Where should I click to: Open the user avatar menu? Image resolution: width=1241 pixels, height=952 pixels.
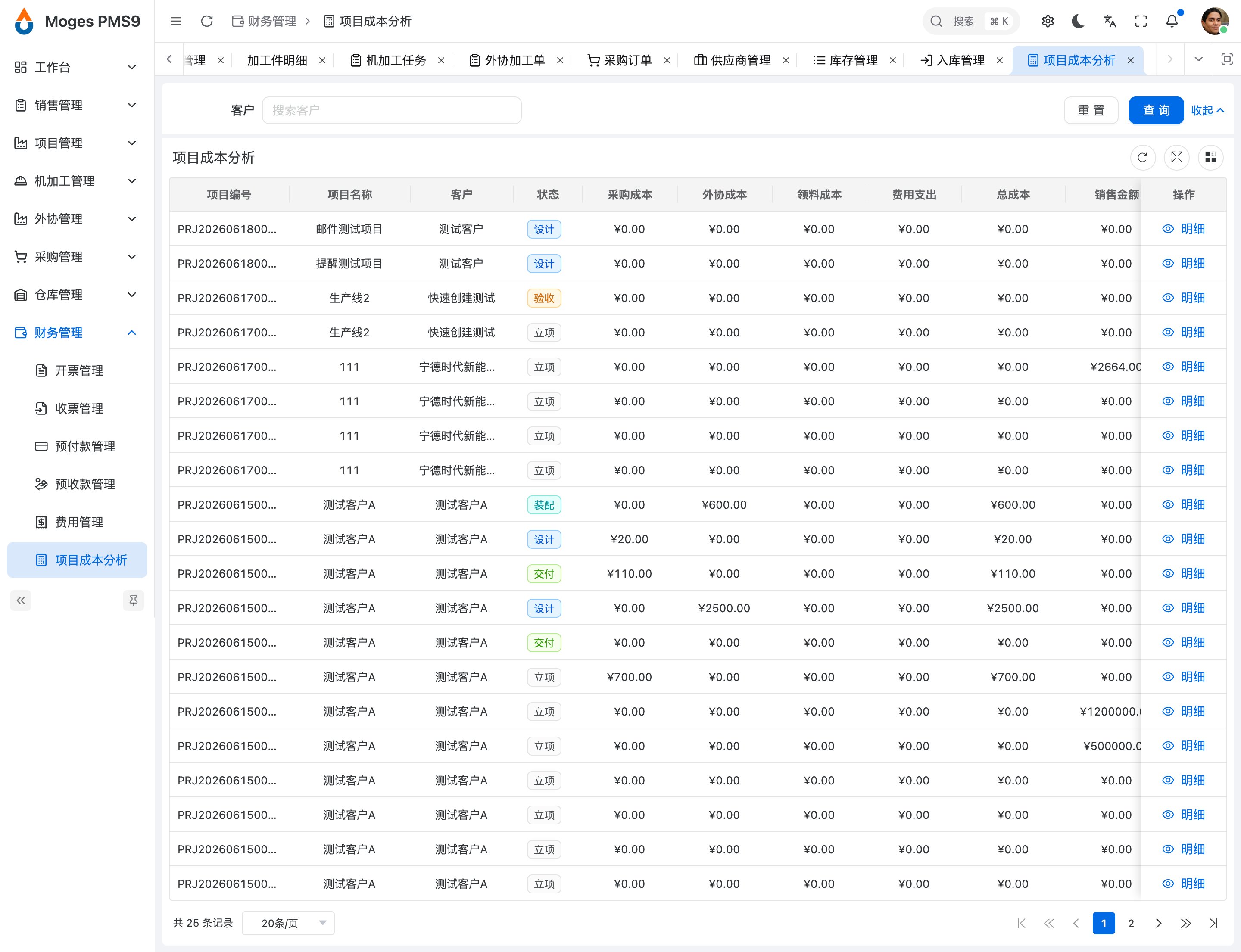click(x=1214, y=21)
